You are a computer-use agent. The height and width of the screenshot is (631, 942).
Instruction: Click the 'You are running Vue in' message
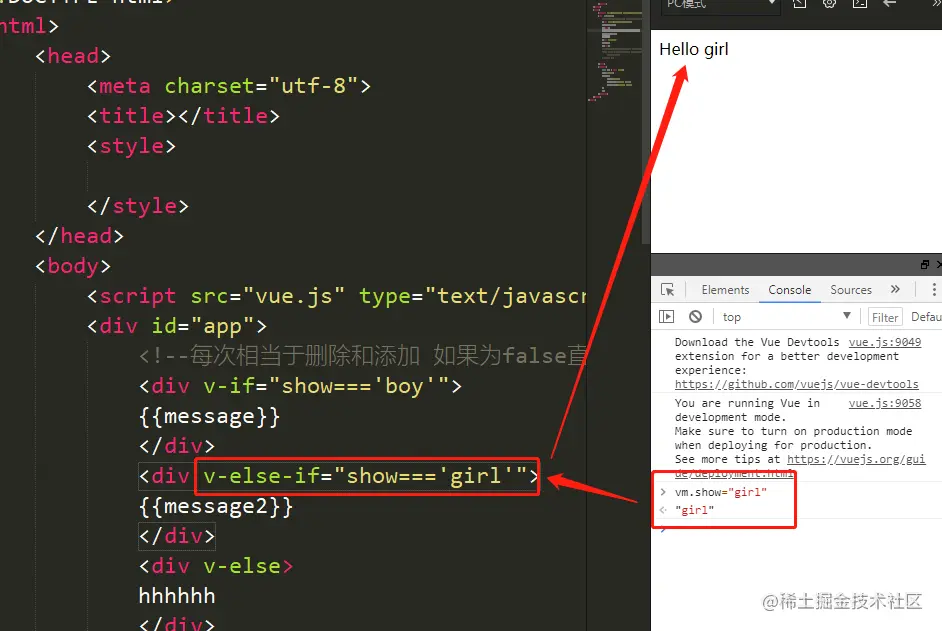pyautogui.click(x=747, y=403)
